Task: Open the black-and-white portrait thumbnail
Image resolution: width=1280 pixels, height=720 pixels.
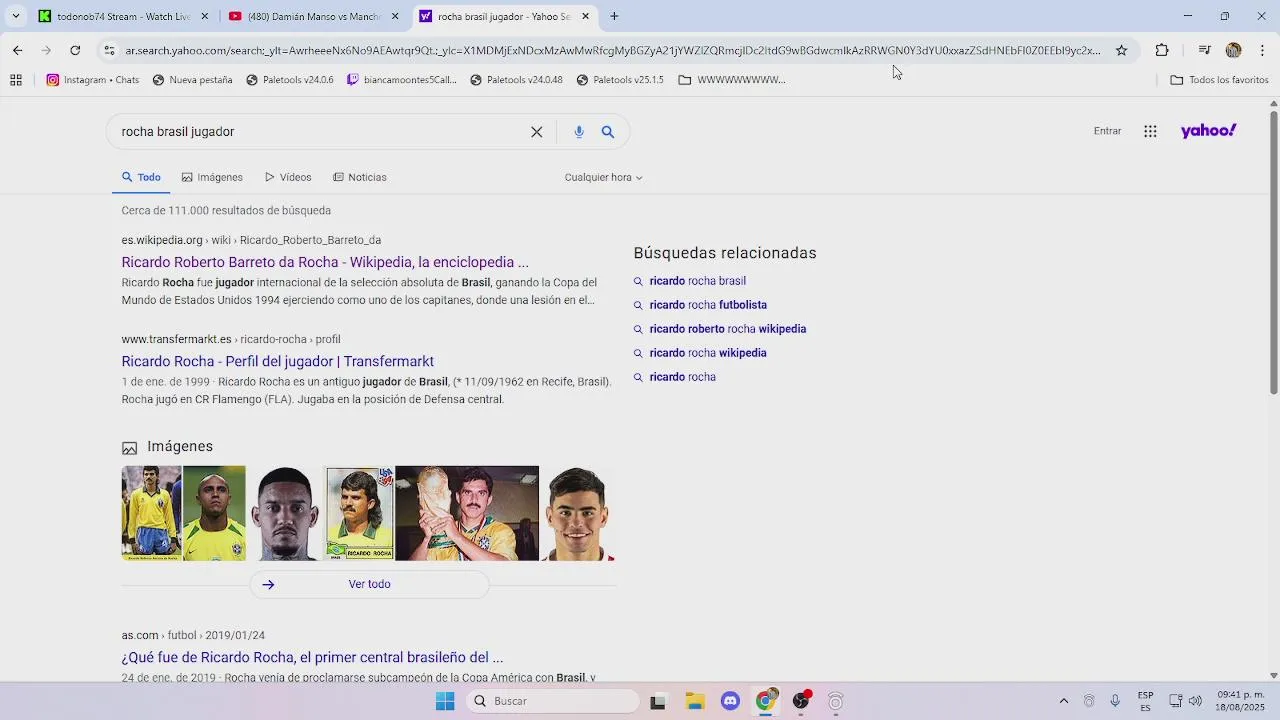Action: tap(286, 513)
